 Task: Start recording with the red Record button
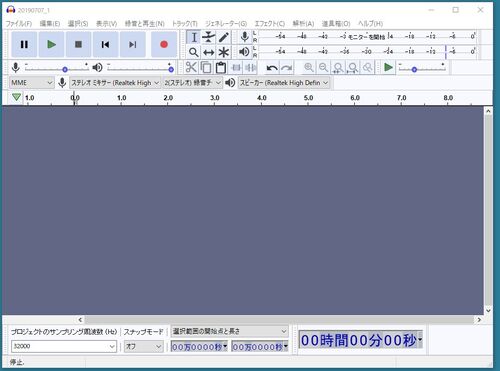[164, 44]
